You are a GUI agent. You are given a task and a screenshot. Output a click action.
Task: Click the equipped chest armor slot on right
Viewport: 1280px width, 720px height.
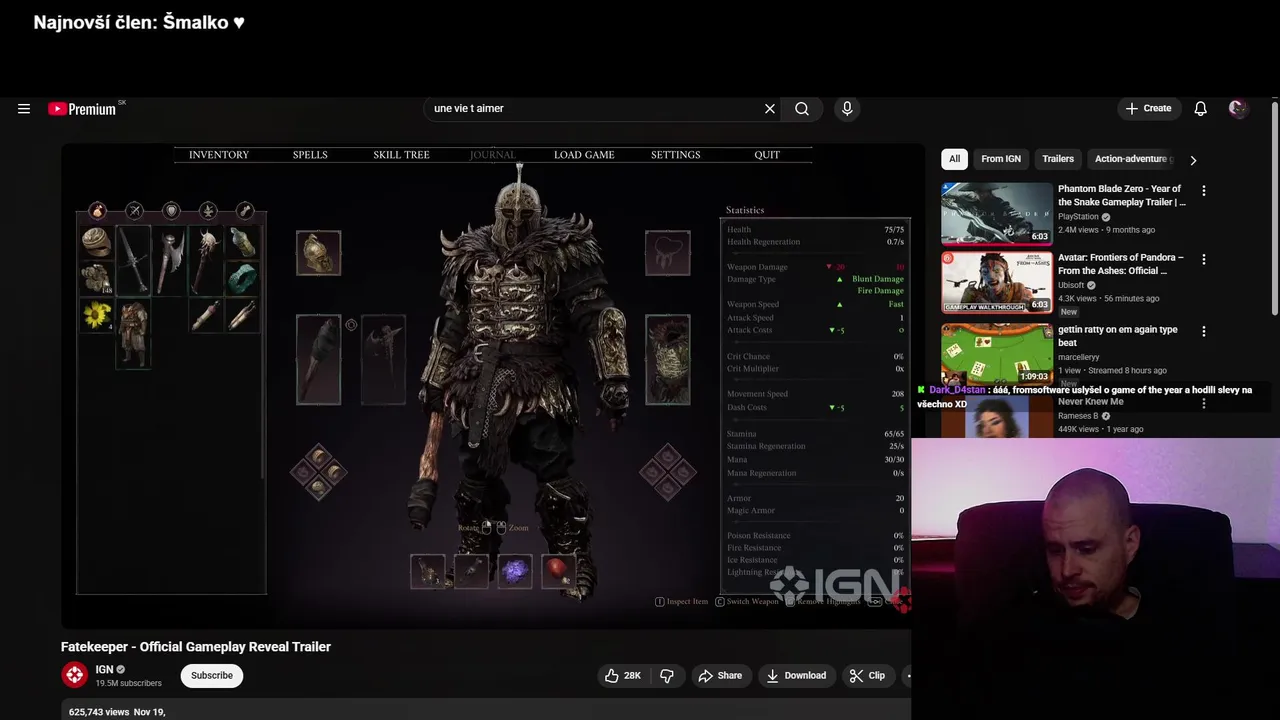click(667, 360)
